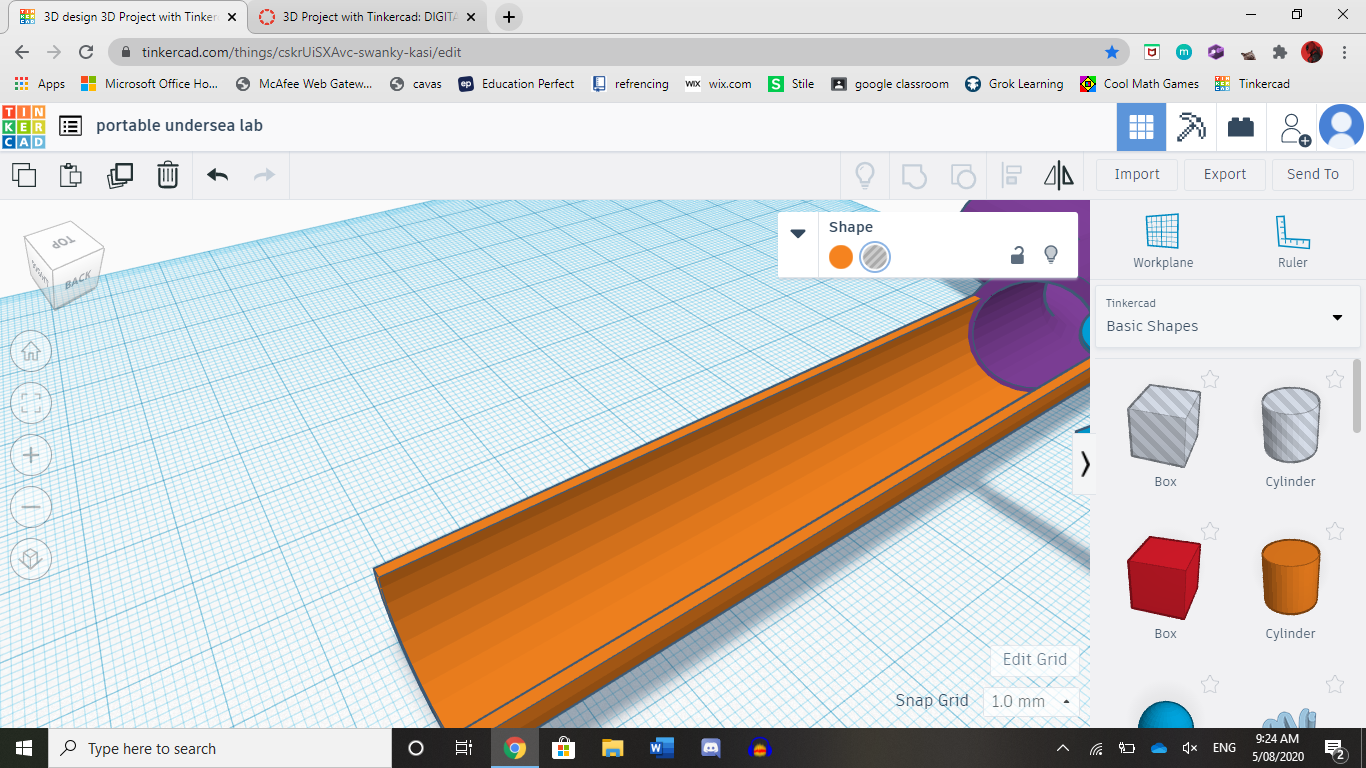Switch to orthographic view cube icon
Screen dimensions: 1366x768
[x=31, y=559]
